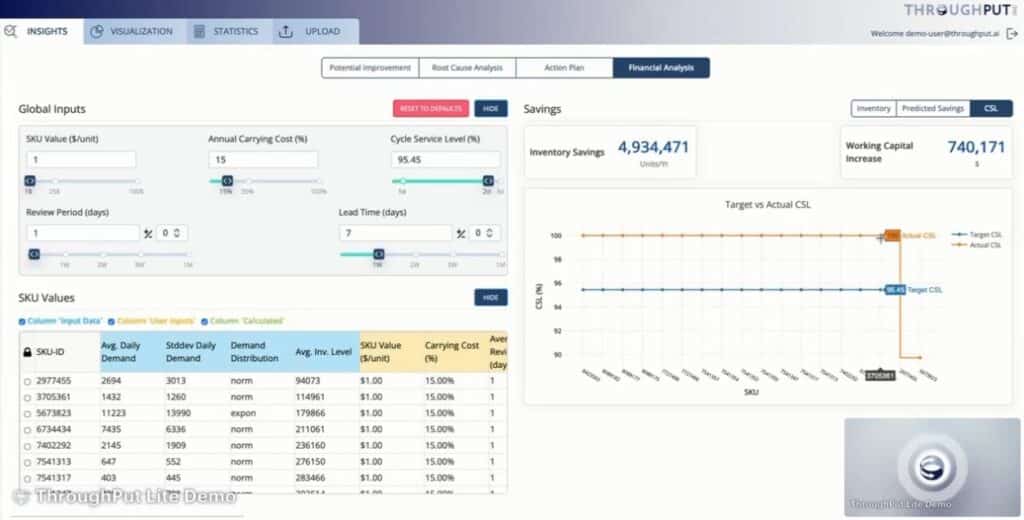Hide the Global Inputs panel
Image resolution: width=1024 pixels, height=520 pixels.
click(x=490, y=108)
